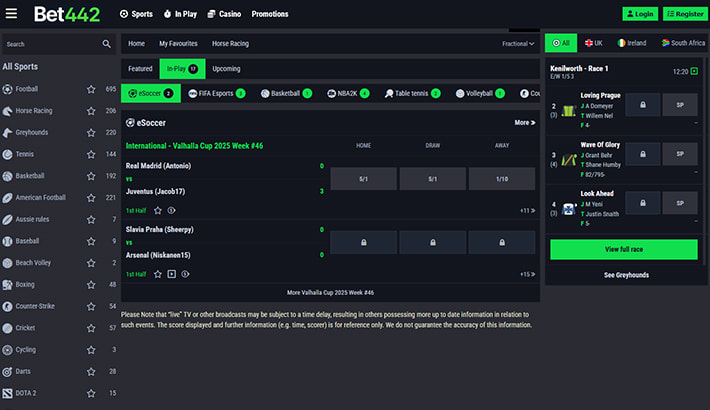This screenshot has width=710, height=410.
Task: Click the Baseball sidebar icon
Action: pos(7,241)
